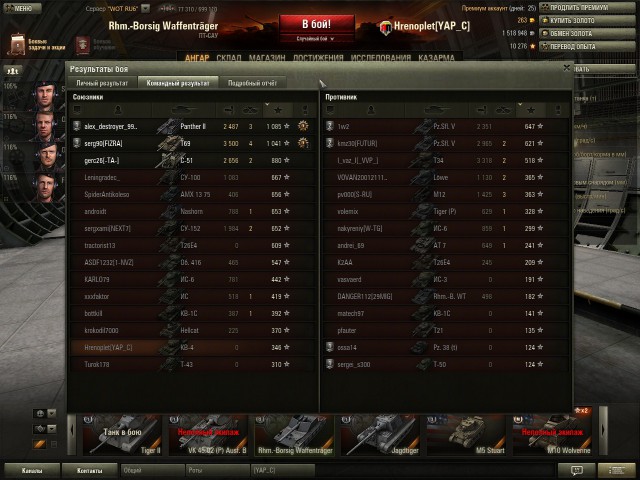The height and width of the screenshot is (480, 640).
Task: Open the МАГАЗИН store menu
Action: click(x=267, y=58)
